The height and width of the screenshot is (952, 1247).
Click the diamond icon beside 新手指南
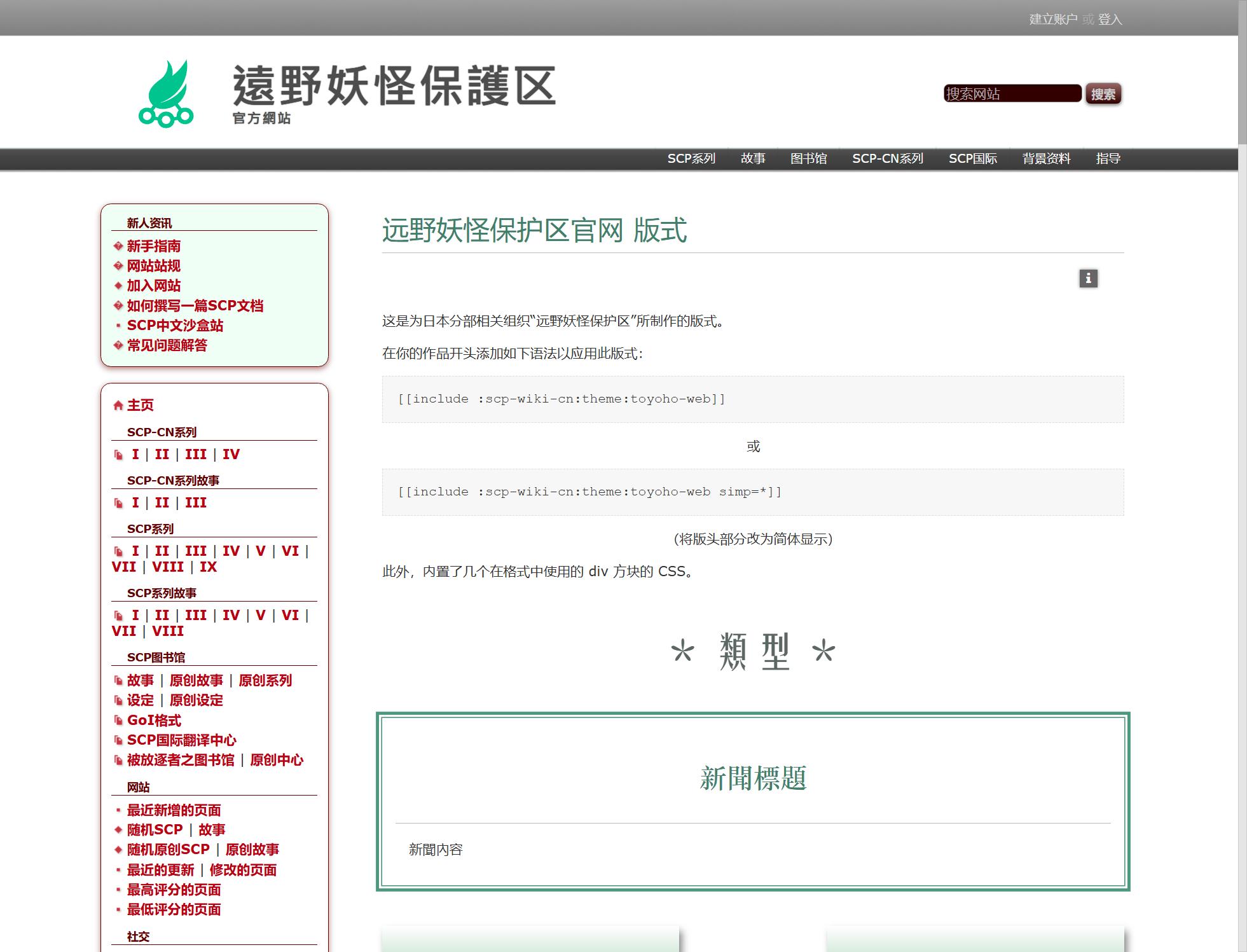pyautogui.click(x=117, y=247)
